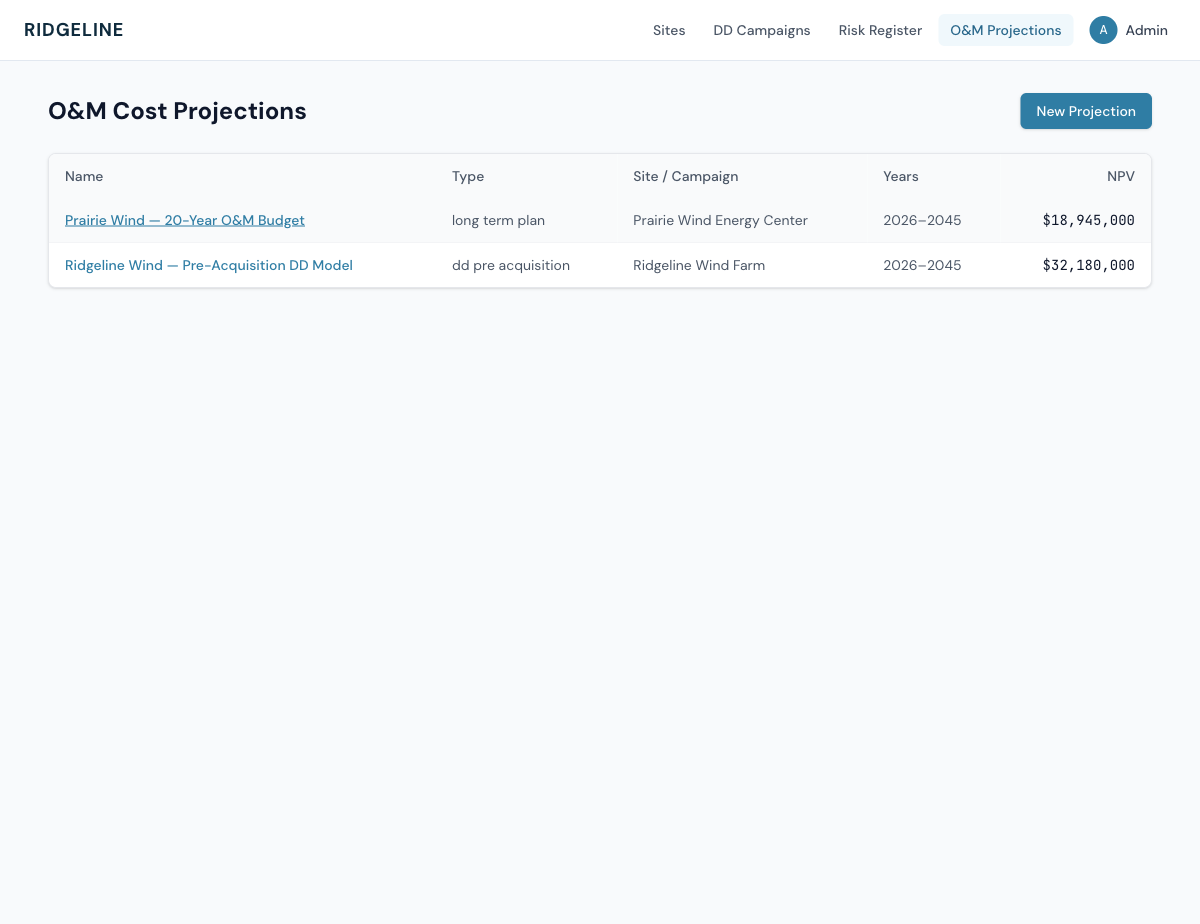Select the 2026–2045 years for Prairie Wind

pyautogui.click(x=922, y=220)
